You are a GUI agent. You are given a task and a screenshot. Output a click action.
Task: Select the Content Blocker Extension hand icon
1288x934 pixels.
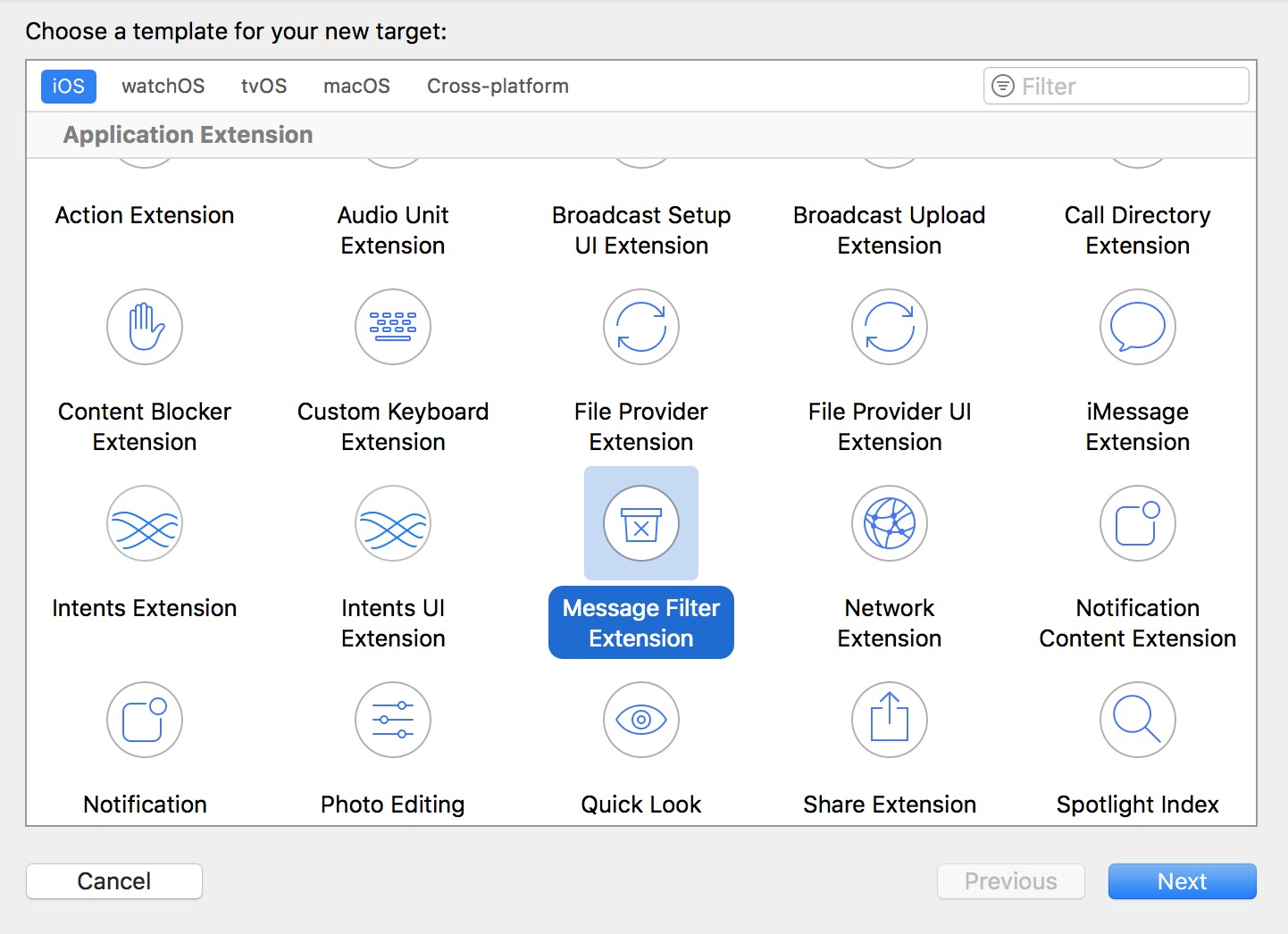(x=145, y=327)
